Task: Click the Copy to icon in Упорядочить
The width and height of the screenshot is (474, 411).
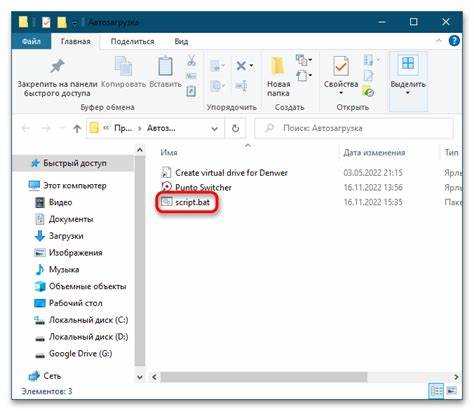Action: (x=216, y=86)
